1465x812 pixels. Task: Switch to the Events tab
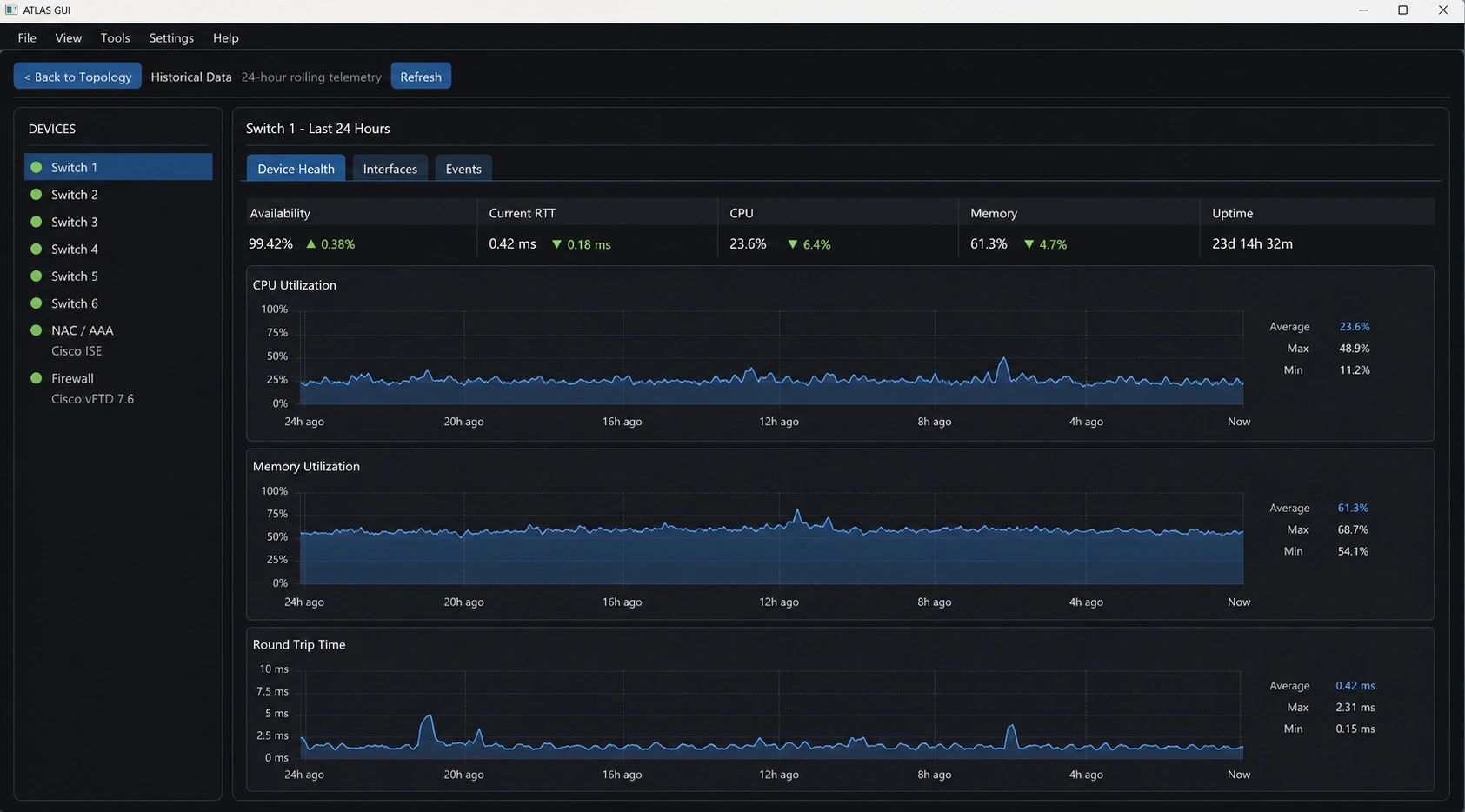463,169
